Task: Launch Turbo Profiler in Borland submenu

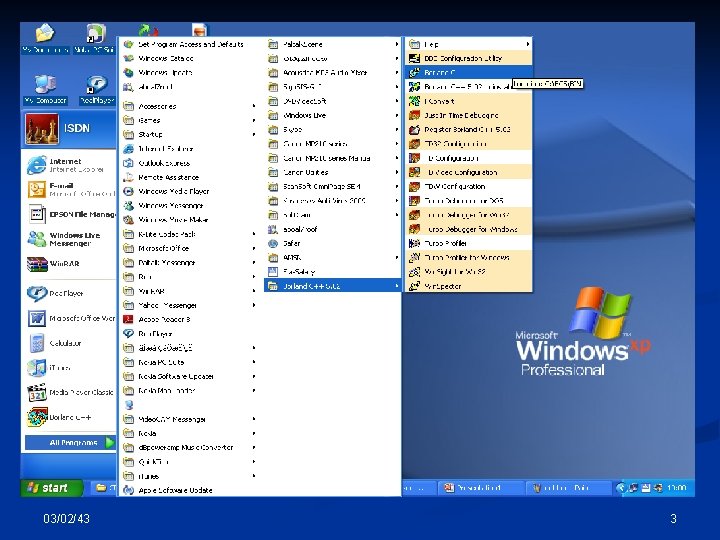Action: tap(468, 243)
